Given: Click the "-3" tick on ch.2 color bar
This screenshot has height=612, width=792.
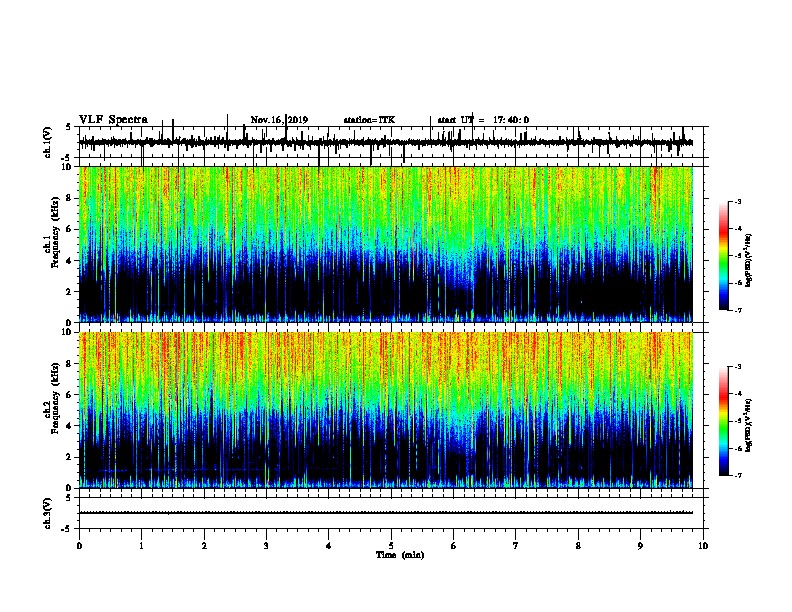Looking at the screenshot, I should coord(738,367).
